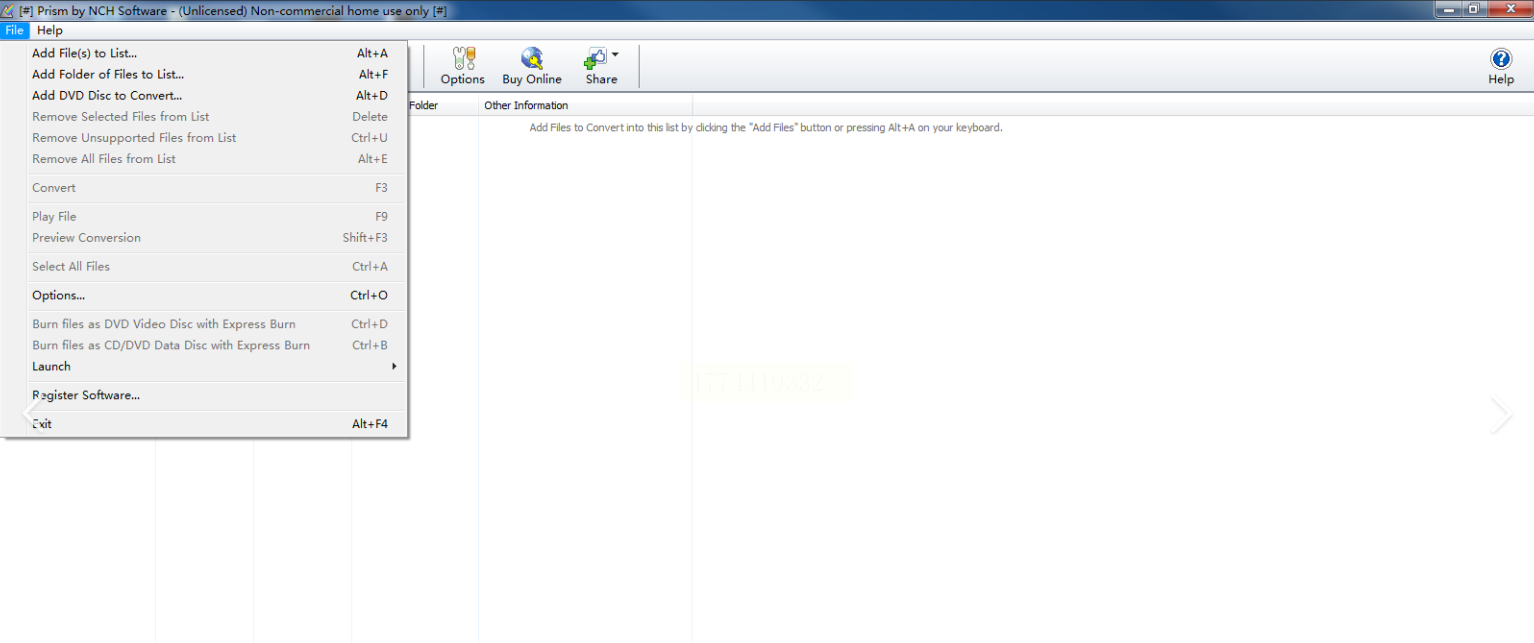Minimize the Prism window
The width and height of the screenshot is (1534, 643).
tap(1449, 9)
